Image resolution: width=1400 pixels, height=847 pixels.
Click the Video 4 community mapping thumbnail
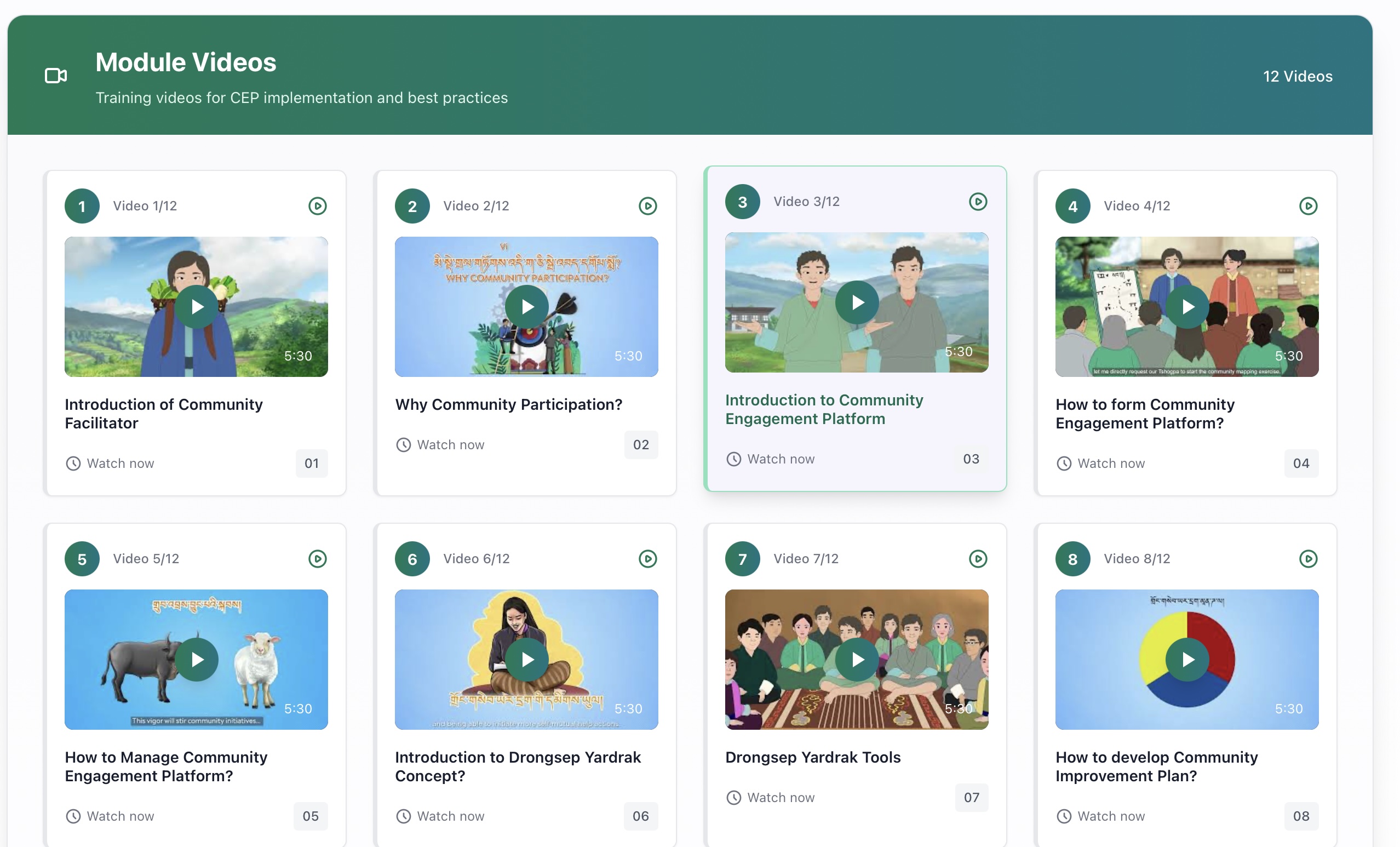point(1186,307)
